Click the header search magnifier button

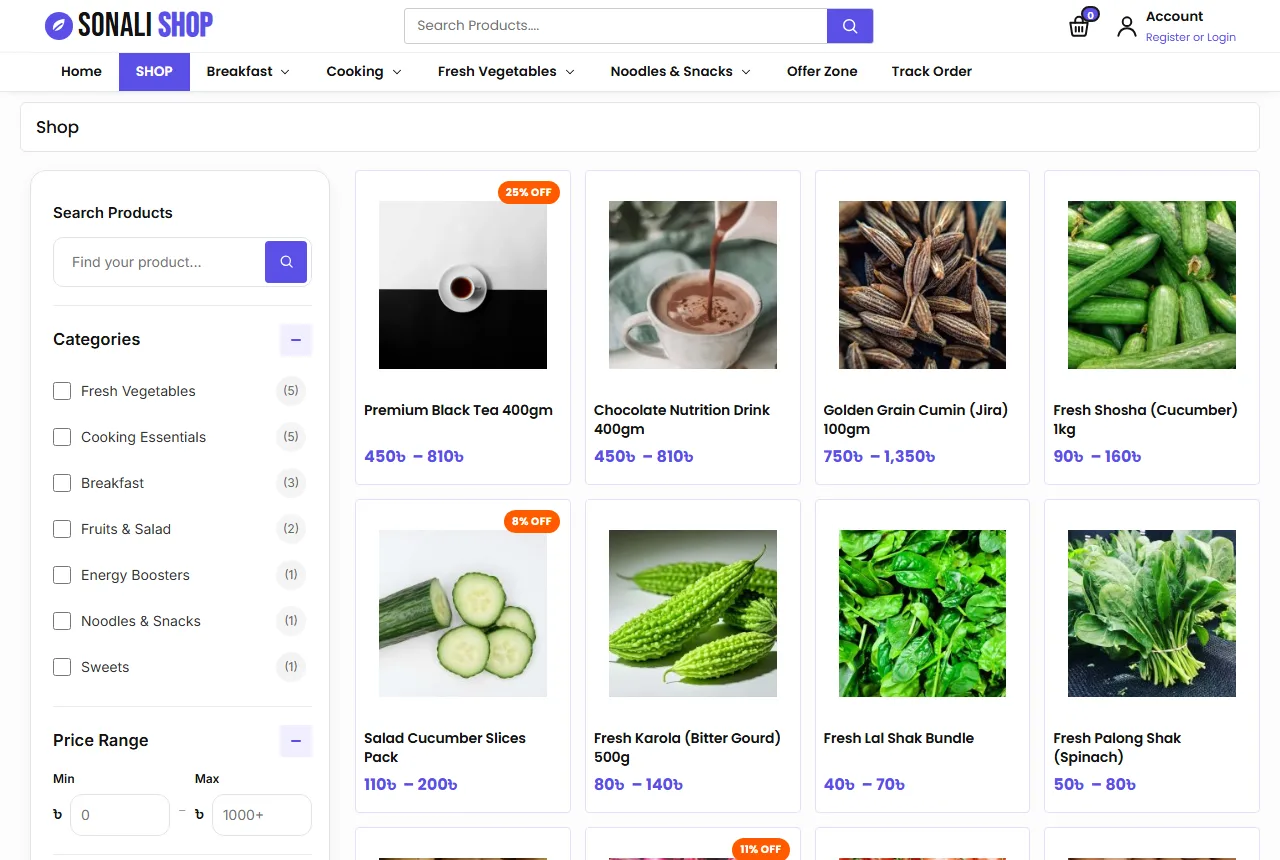pos(850,26)
